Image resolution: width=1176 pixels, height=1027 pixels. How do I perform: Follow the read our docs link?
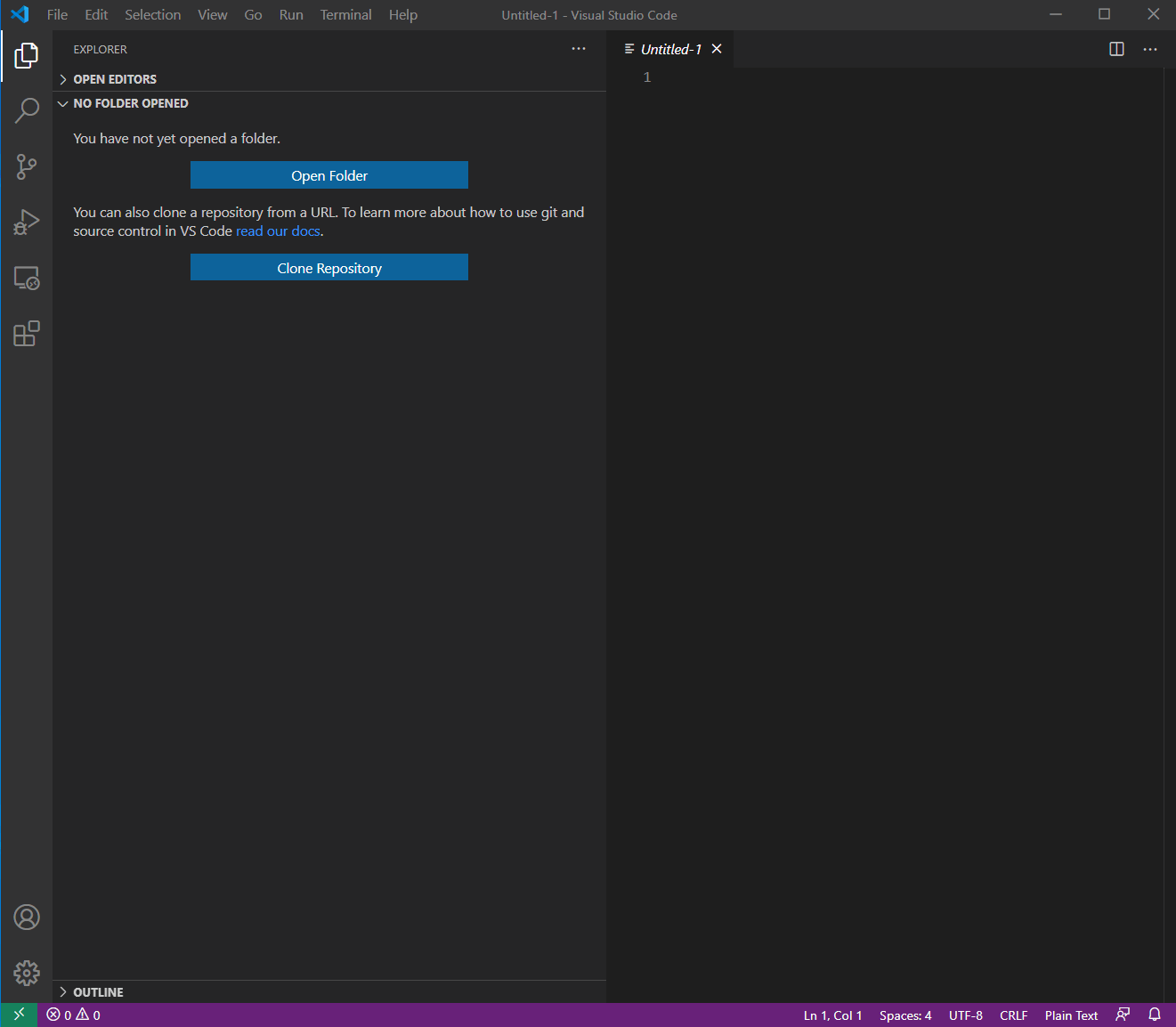pyautogui.click(x=278, y=231)
